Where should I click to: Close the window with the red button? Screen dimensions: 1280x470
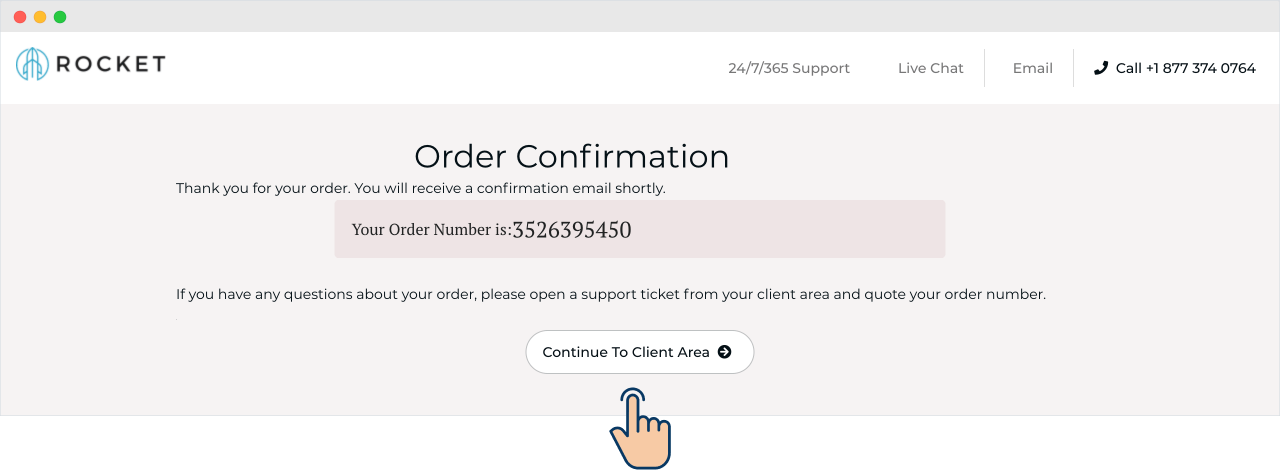(20, 17)
